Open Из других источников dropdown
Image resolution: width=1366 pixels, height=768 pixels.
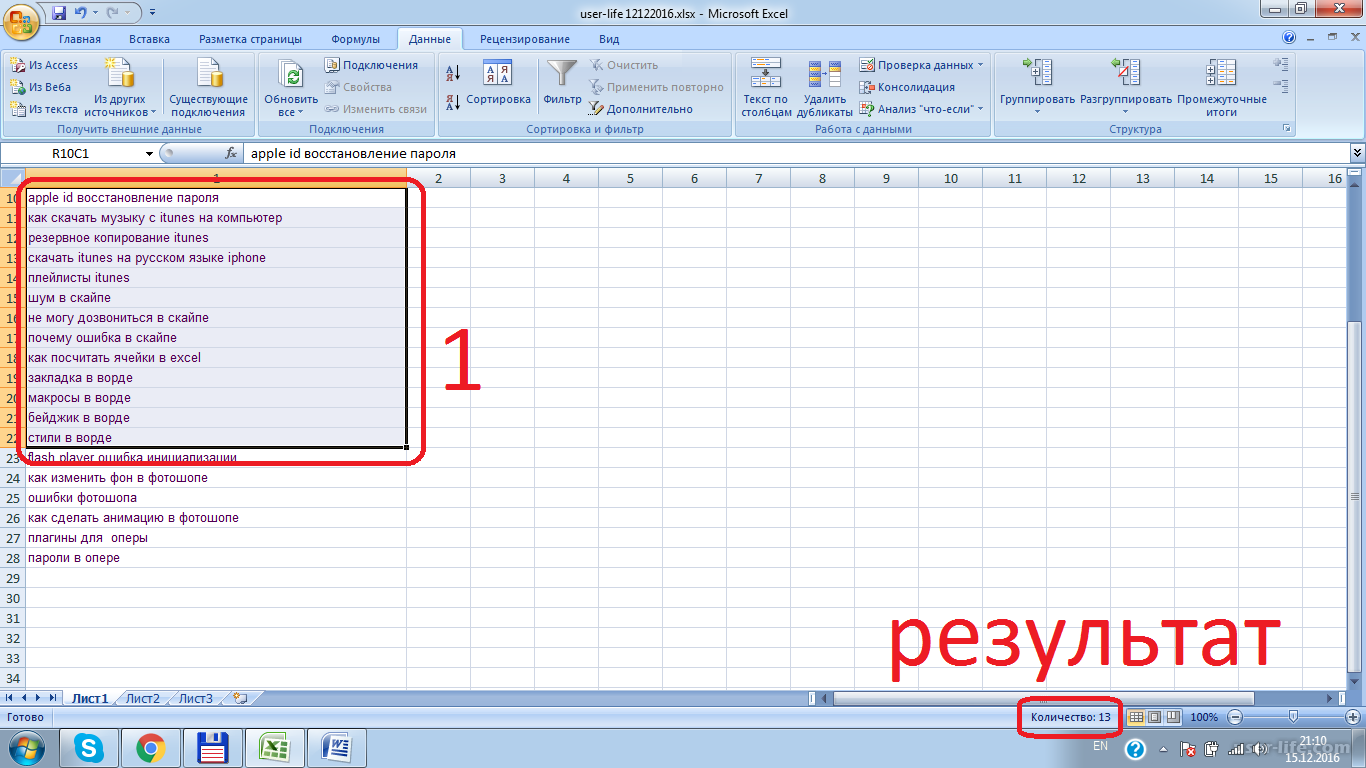click(121, 87)
